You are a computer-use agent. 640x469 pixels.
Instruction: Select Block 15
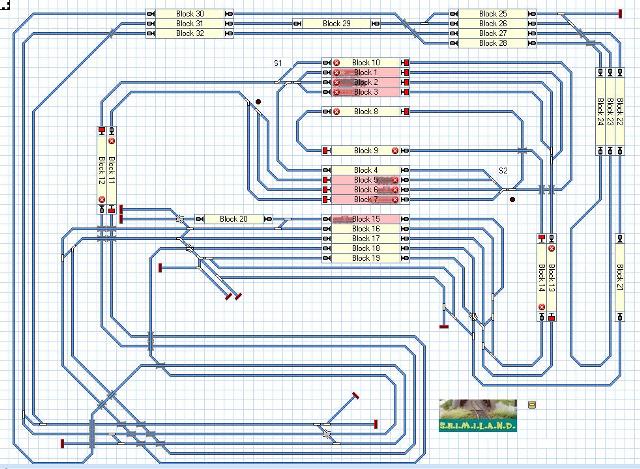(x=366, y=219)
